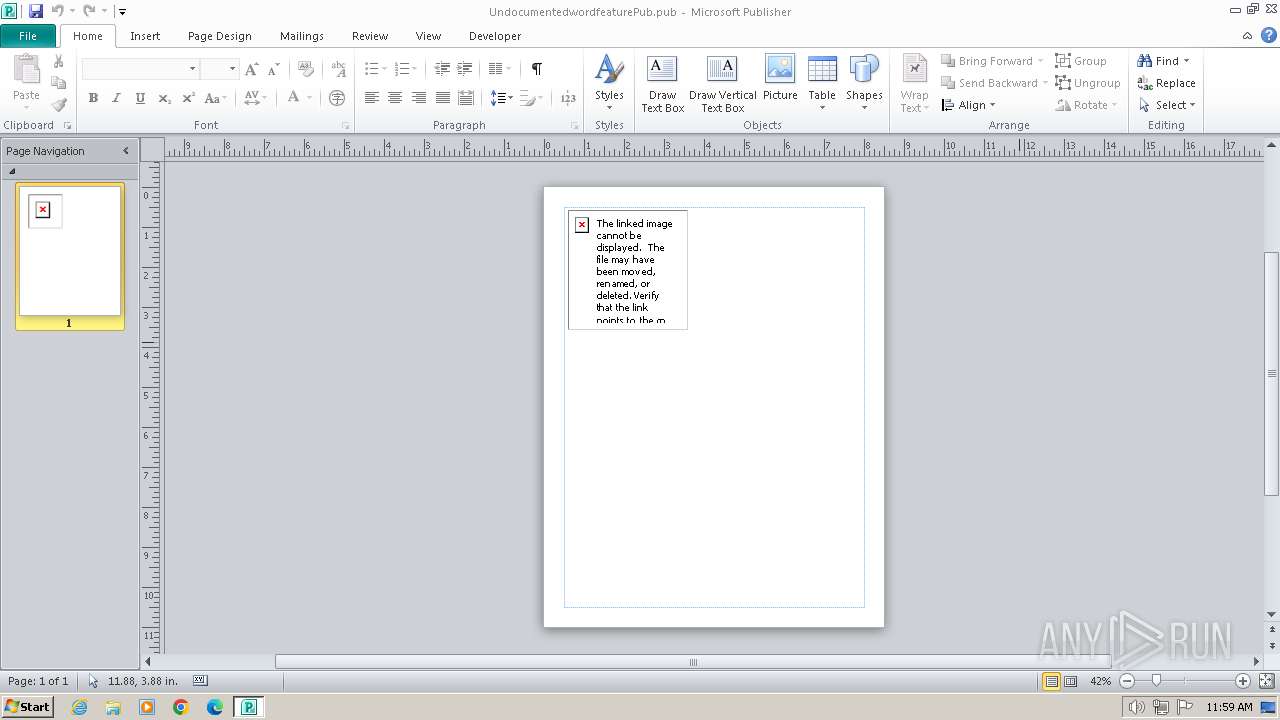Viewport: 1280px width, 720px height.
Task: Click Draw Vertical Text Box
Action: [x=722, y=84]
